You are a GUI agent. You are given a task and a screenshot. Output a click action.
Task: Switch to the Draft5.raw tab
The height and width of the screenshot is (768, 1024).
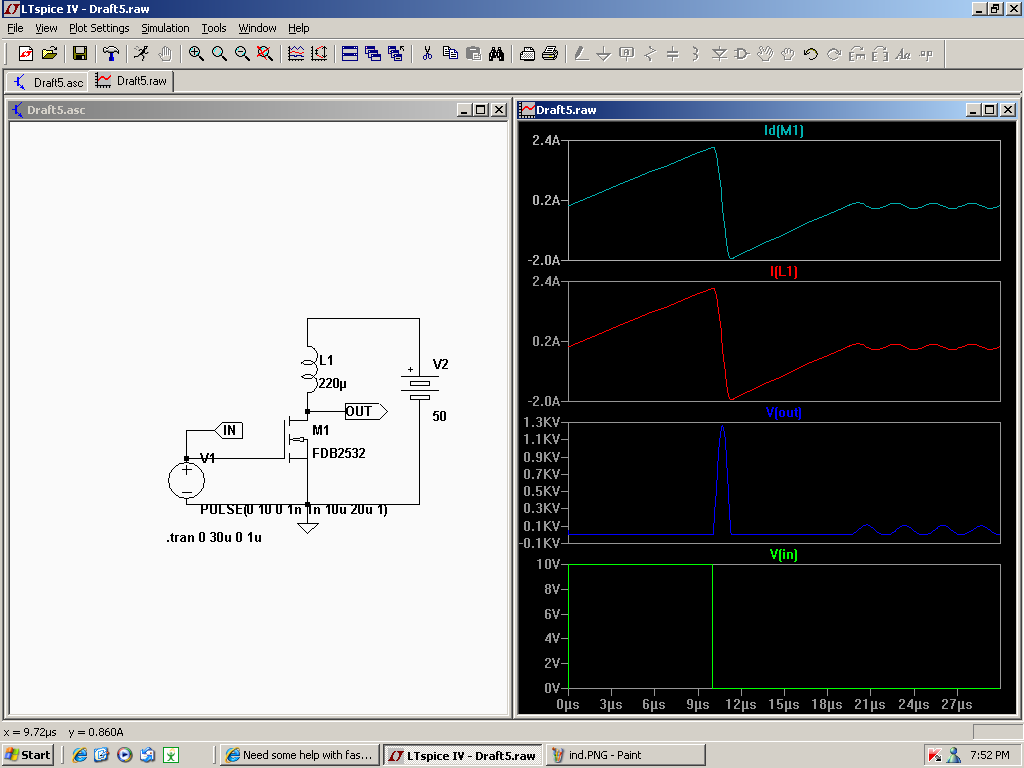(131, 81)
